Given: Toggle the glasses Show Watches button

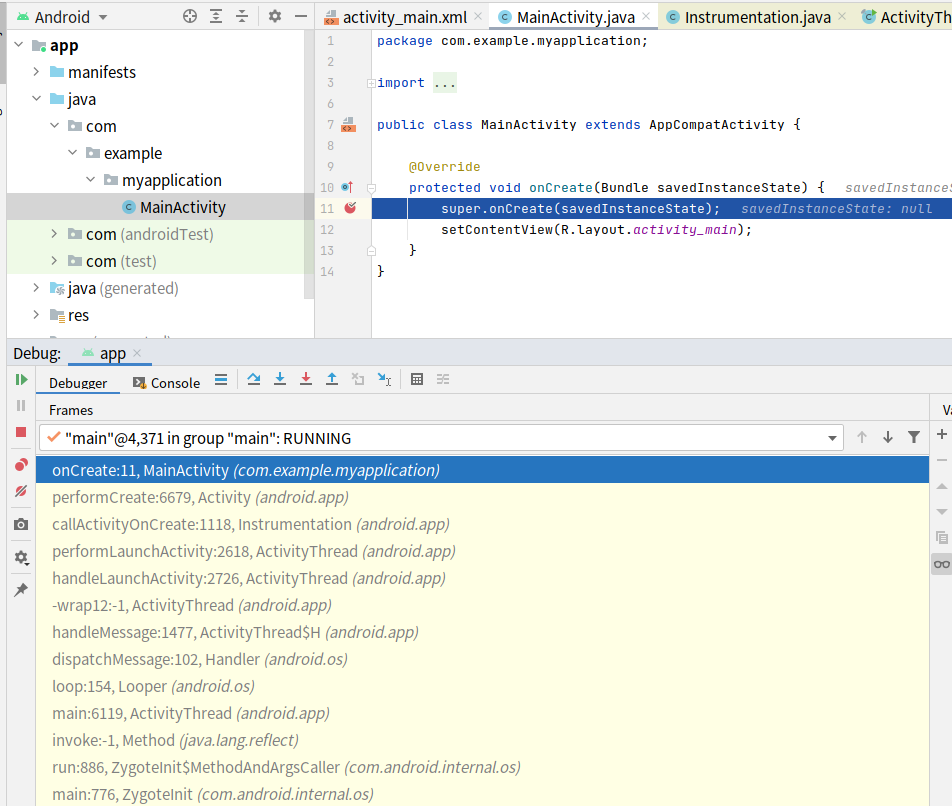Looking at the screenshot, I should [941, 564].
